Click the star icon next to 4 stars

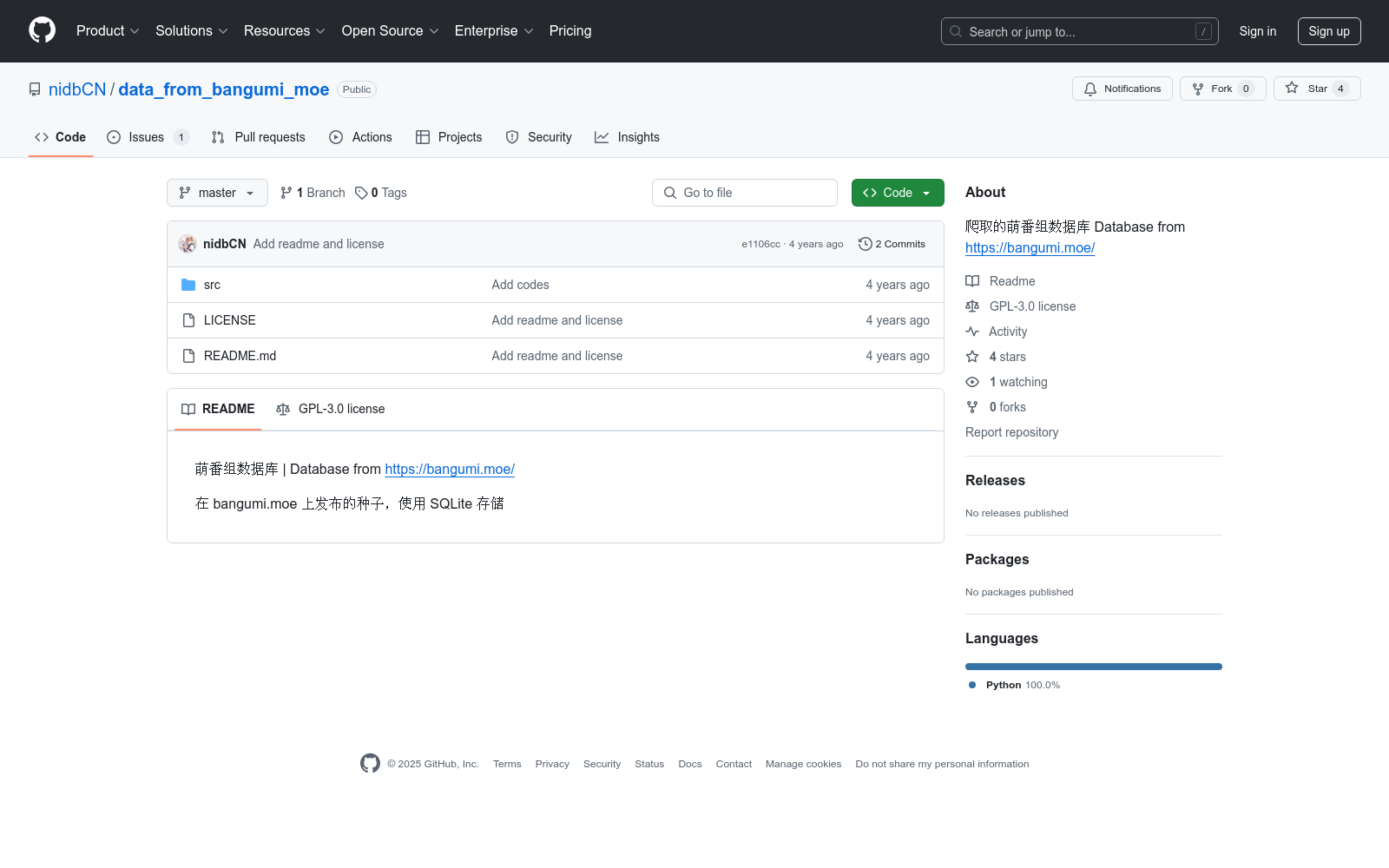972,357
